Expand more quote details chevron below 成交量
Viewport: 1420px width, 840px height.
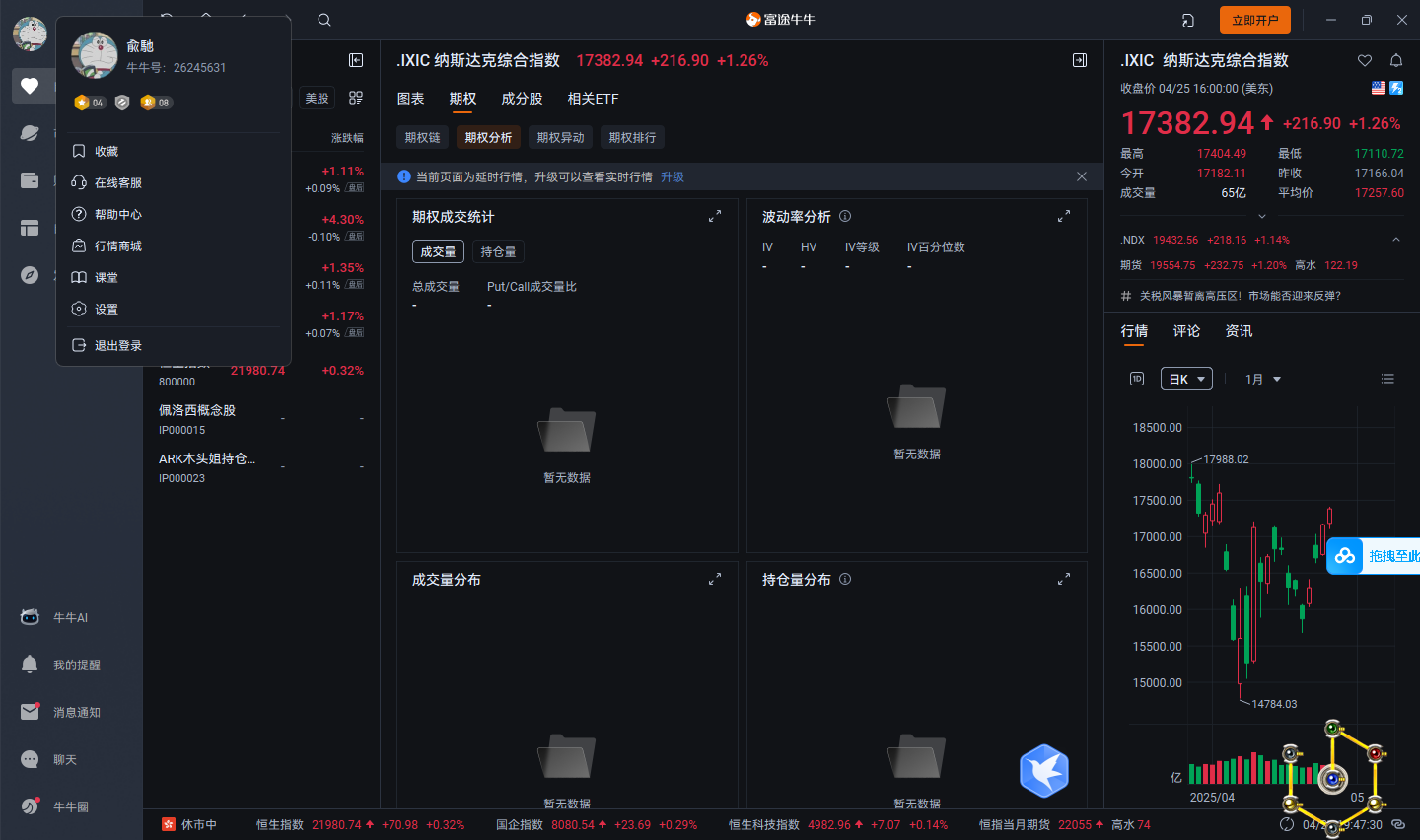(1262, 216)
